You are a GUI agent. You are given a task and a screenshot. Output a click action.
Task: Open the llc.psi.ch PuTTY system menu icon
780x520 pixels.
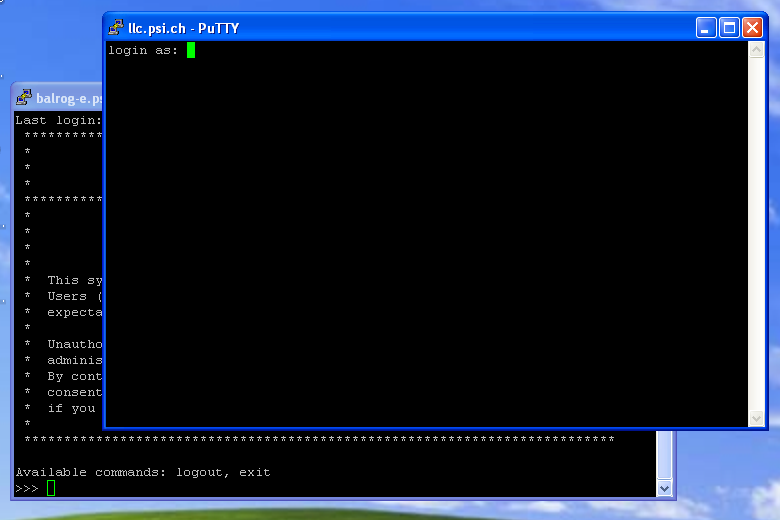point(116,27)
